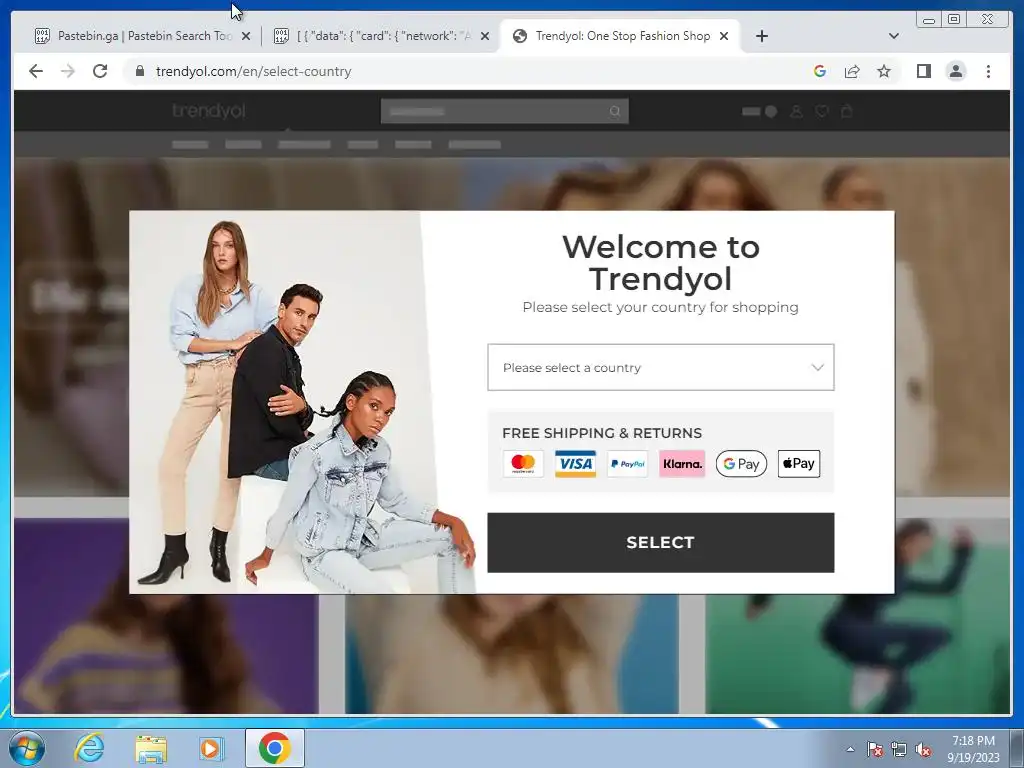
Task: Open Windows Explorer from taskbar
Action: click(151, 749)
